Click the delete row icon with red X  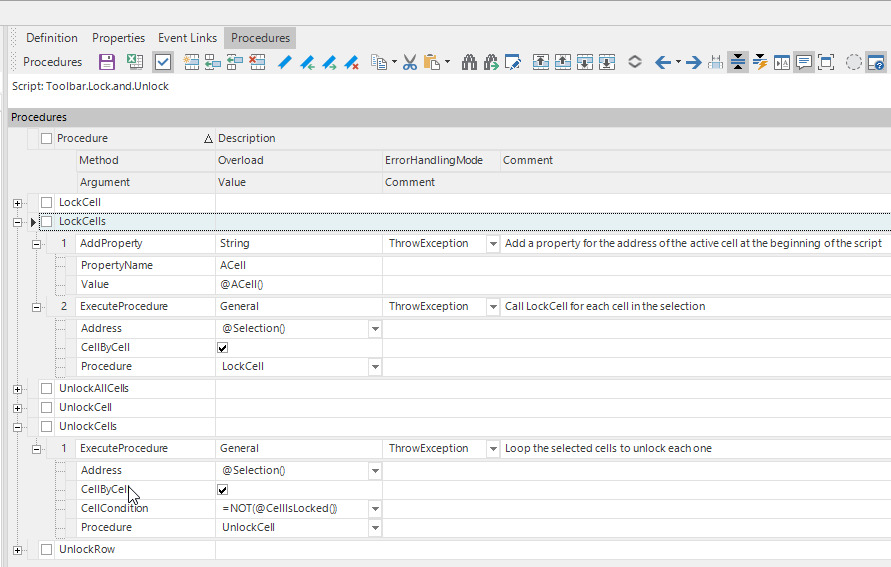(257, 62)
